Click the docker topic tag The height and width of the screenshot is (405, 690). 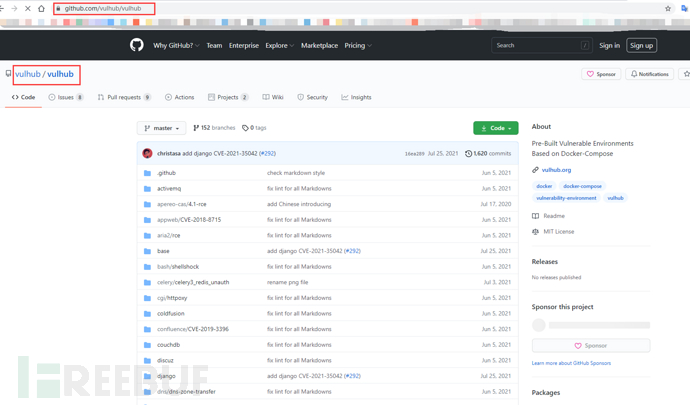pyautogui.click(x=544, y=186)
